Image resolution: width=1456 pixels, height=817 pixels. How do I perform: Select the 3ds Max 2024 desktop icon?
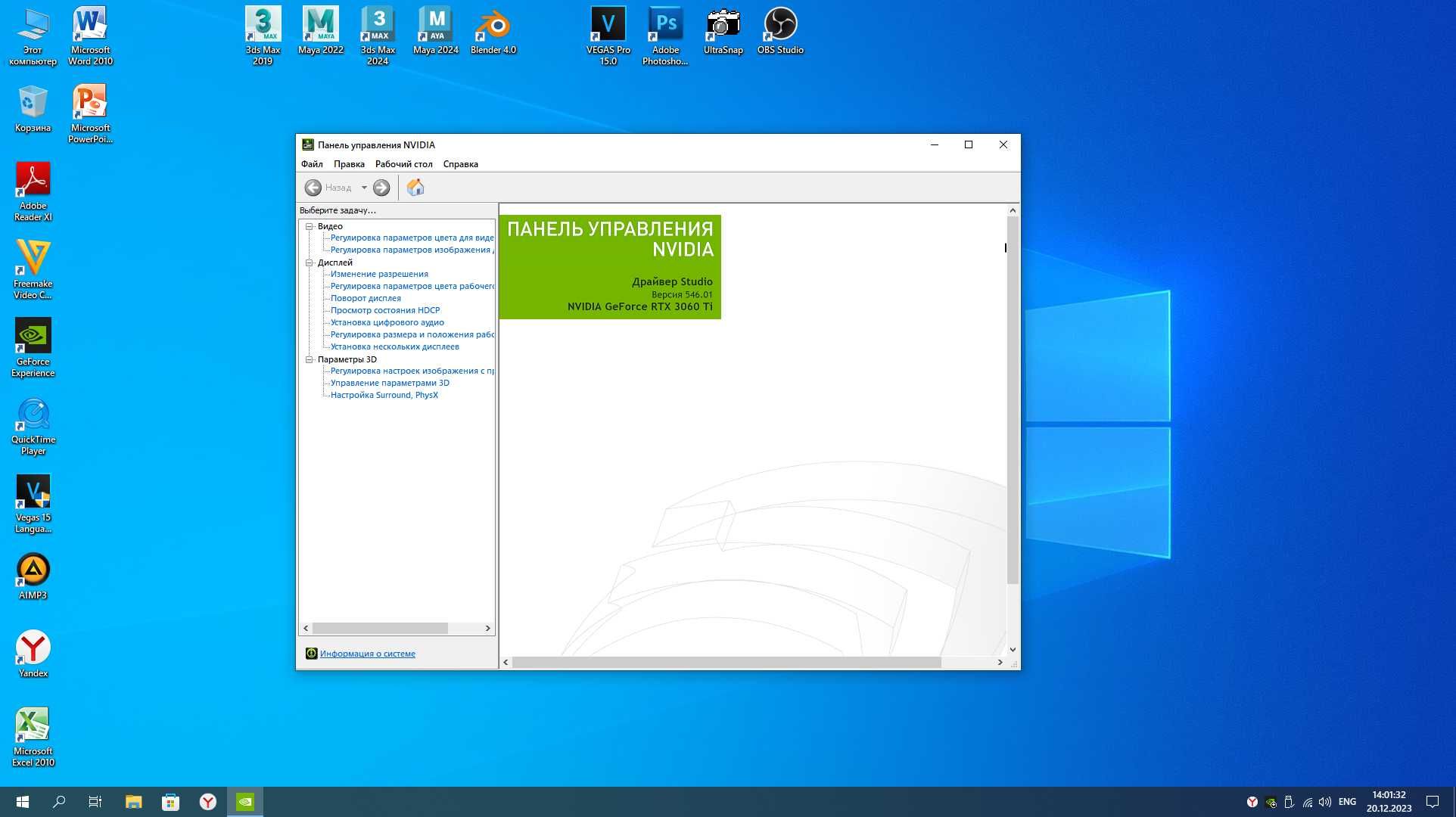(x=378, y=36)
